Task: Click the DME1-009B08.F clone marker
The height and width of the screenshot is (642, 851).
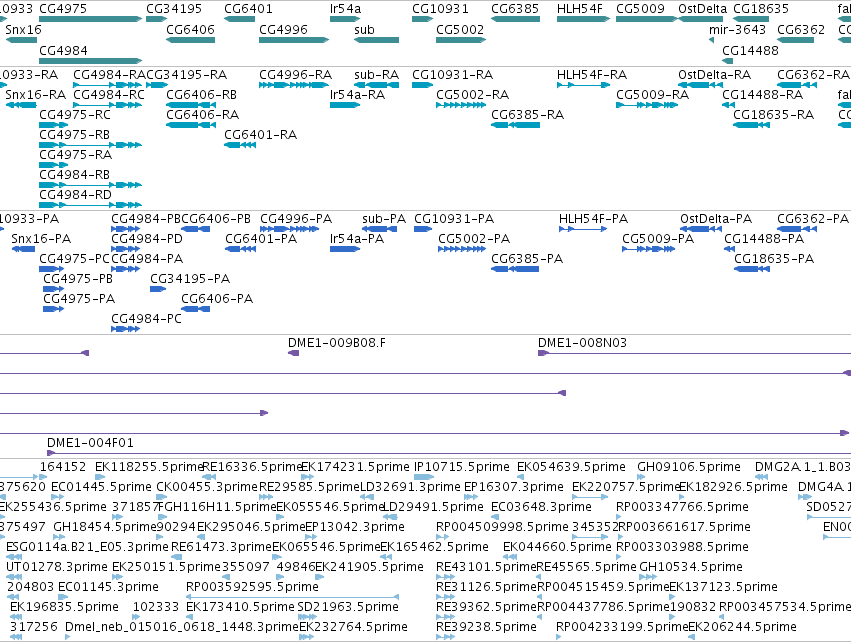Action: point(293,353)
